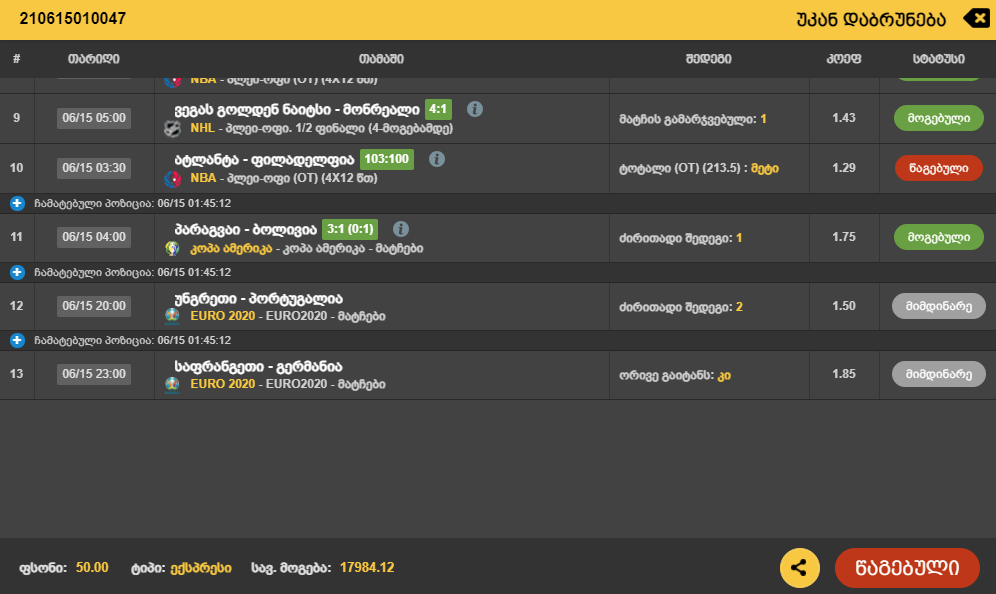Click date 06/15 23:00
The width and height of the screenshot is (996, 594).
94,374
